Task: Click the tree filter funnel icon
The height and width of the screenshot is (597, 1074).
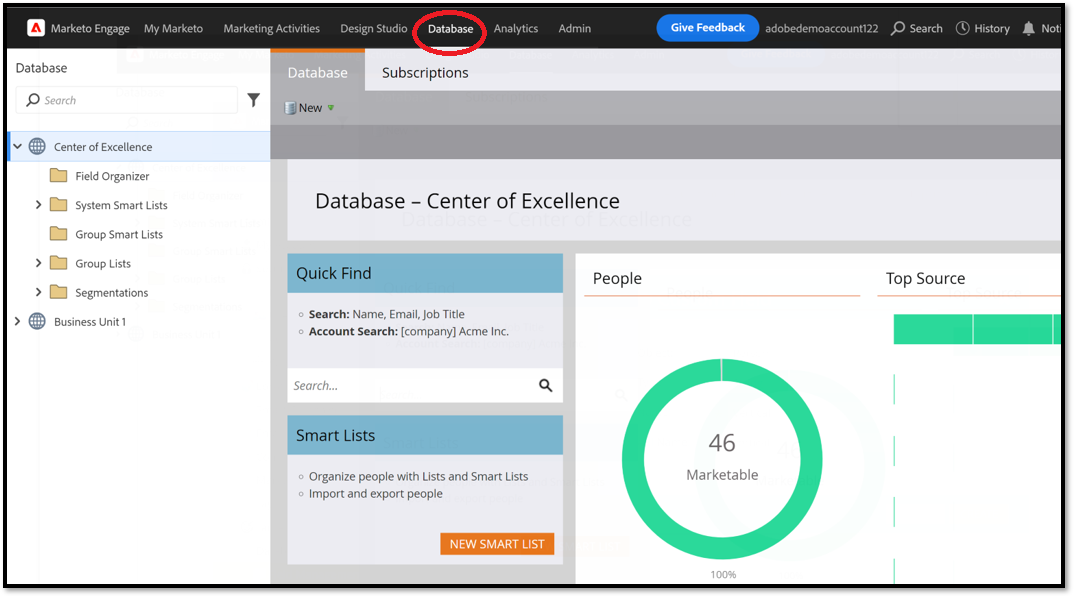Action: coord(253,100)
